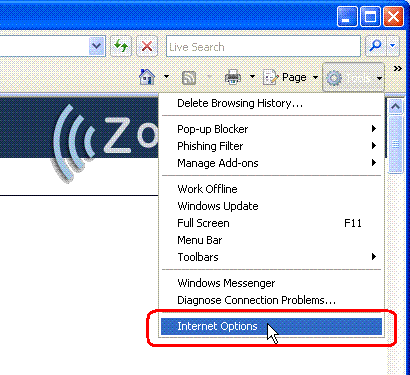Expand the Home button dropdown arrow

[x=166, y=77]
